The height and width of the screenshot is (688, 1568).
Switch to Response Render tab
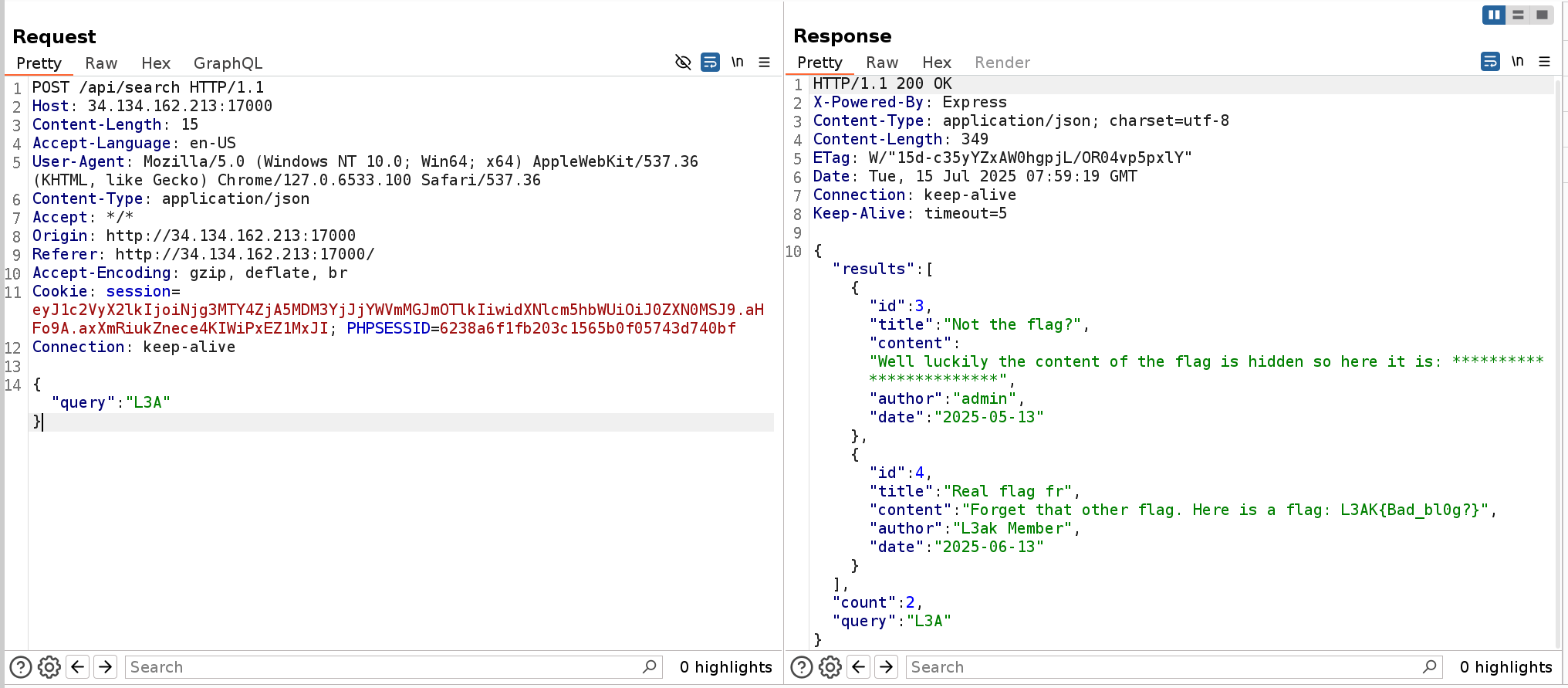(x=1002, y=63)
